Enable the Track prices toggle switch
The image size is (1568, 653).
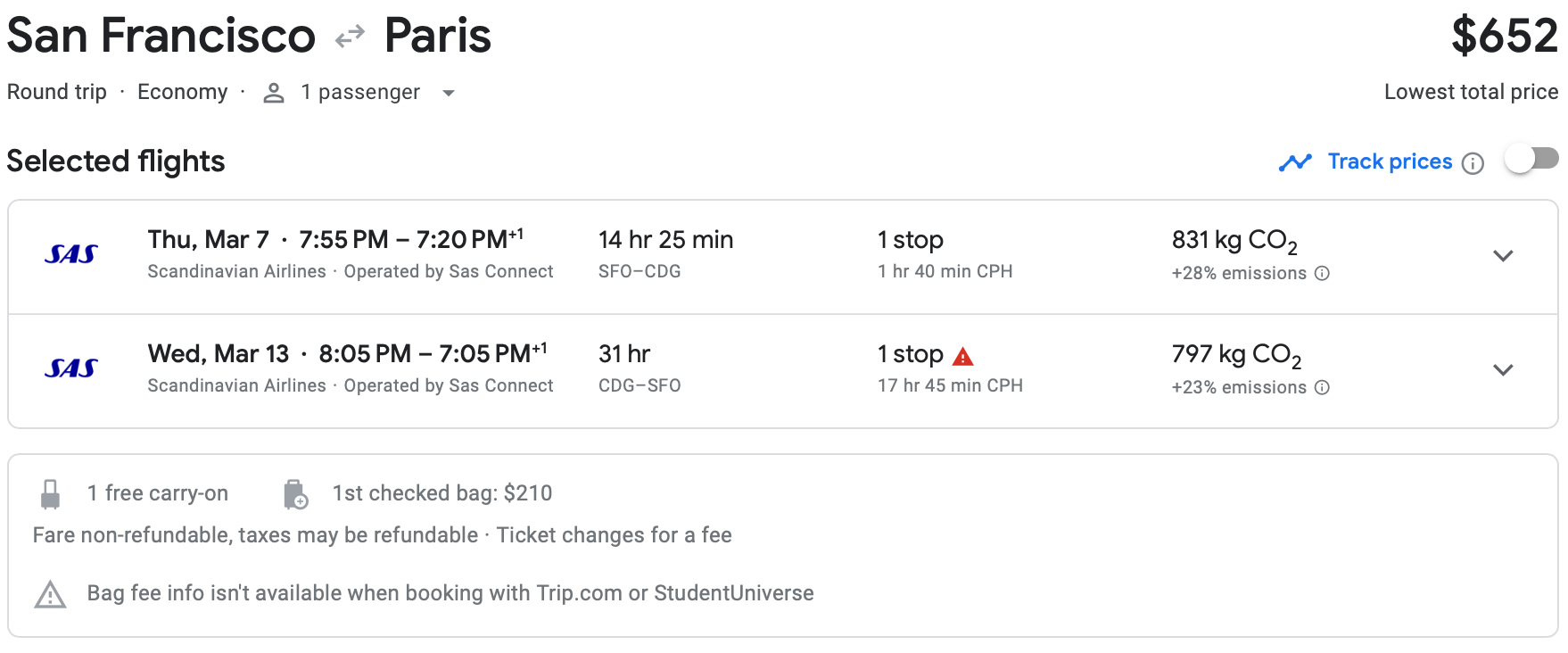click(1531, 160)
